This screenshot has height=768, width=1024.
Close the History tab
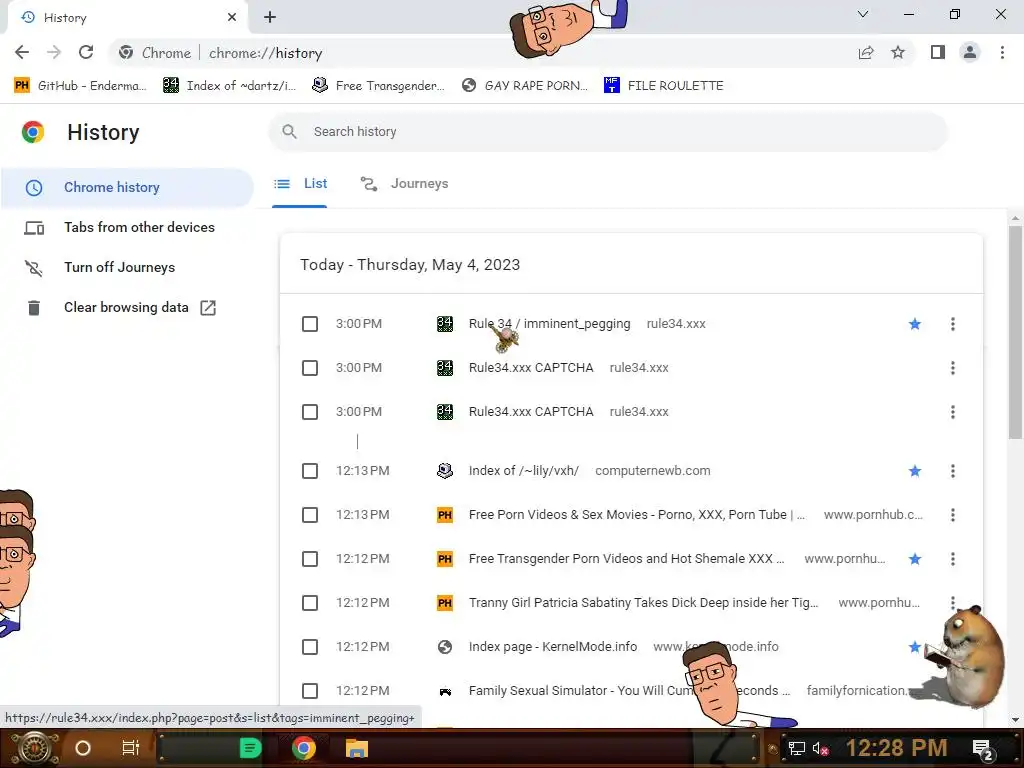232,18
